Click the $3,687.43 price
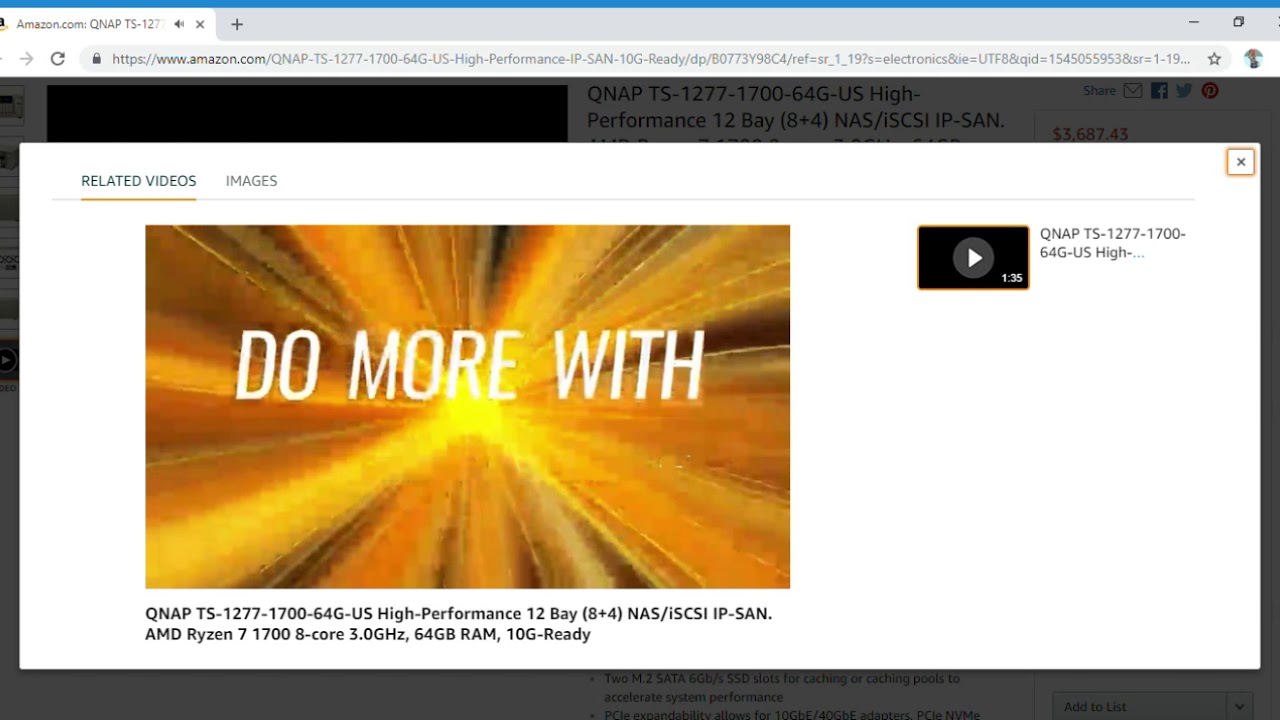Image resolution: width=1280 pixels, height=720 pixels. tap(1090, 134)
